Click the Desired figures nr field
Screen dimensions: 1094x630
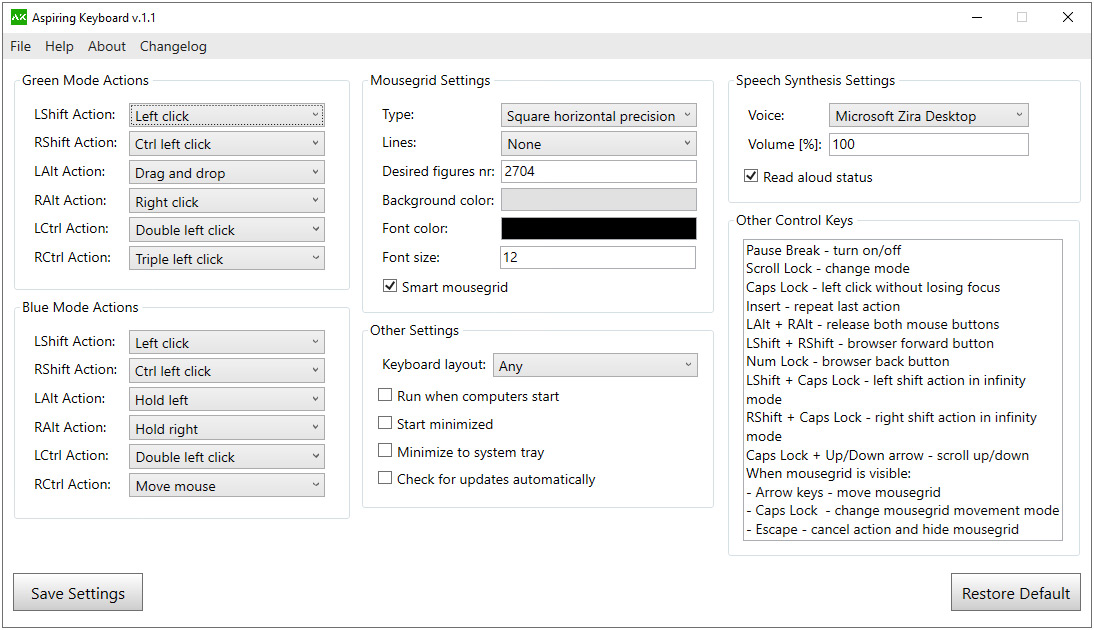pos(599,172)
